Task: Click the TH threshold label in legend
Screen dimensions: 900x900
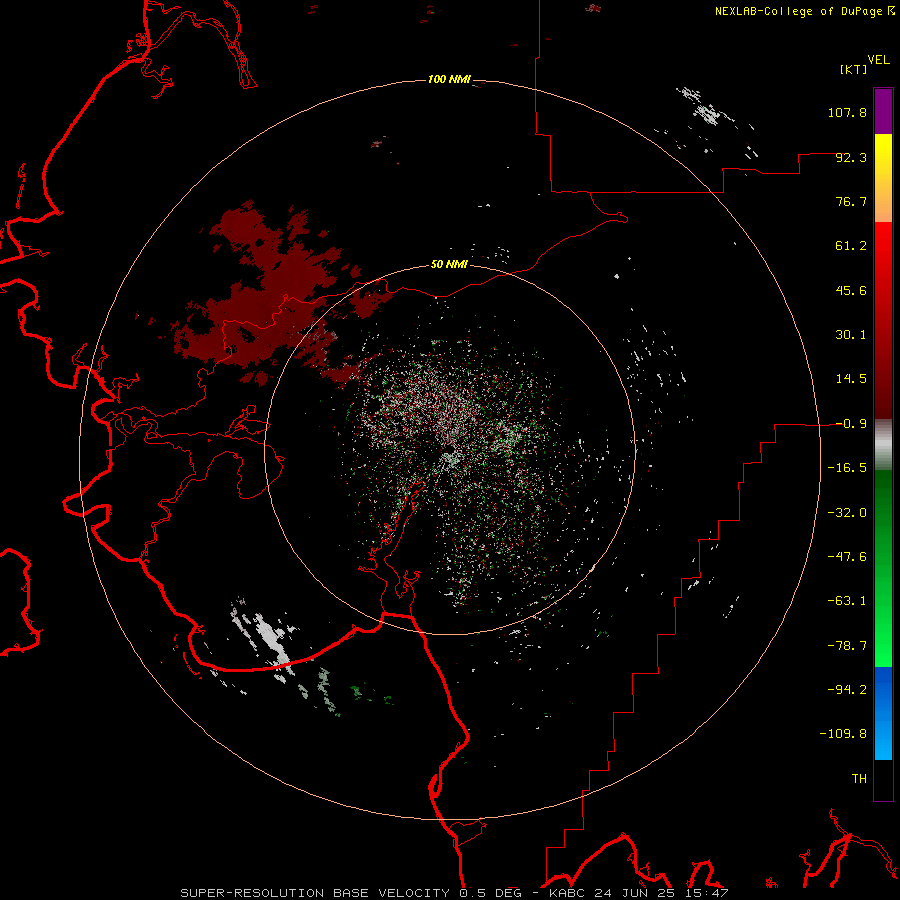Action: [x=859, y=778]
